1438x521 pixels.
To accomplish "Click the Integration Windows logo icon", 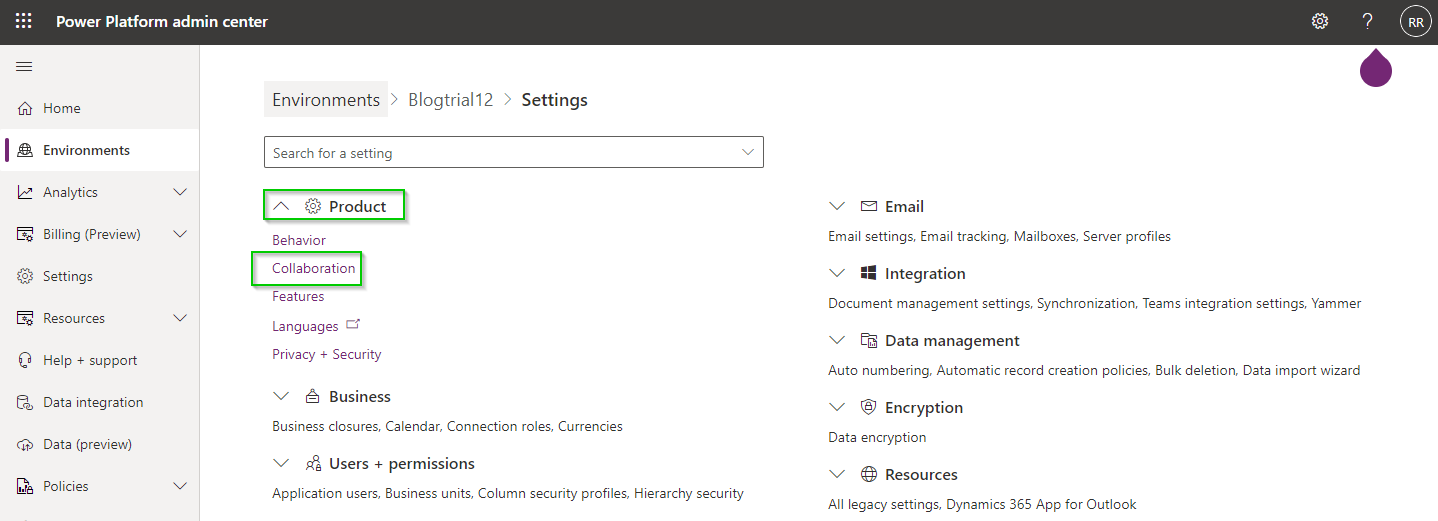I will [x=869, y=273].
